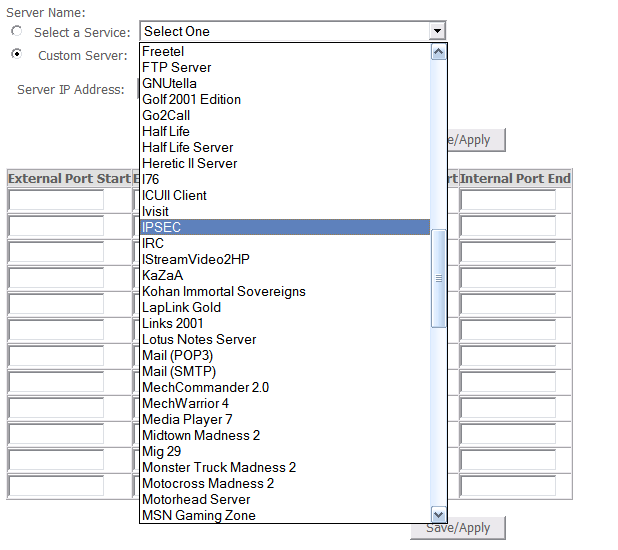This screenshot has height=550, width=618.
Task: Choose Lotus Notes Server entry
Action: pyautogui.click(x=285, y=339)
